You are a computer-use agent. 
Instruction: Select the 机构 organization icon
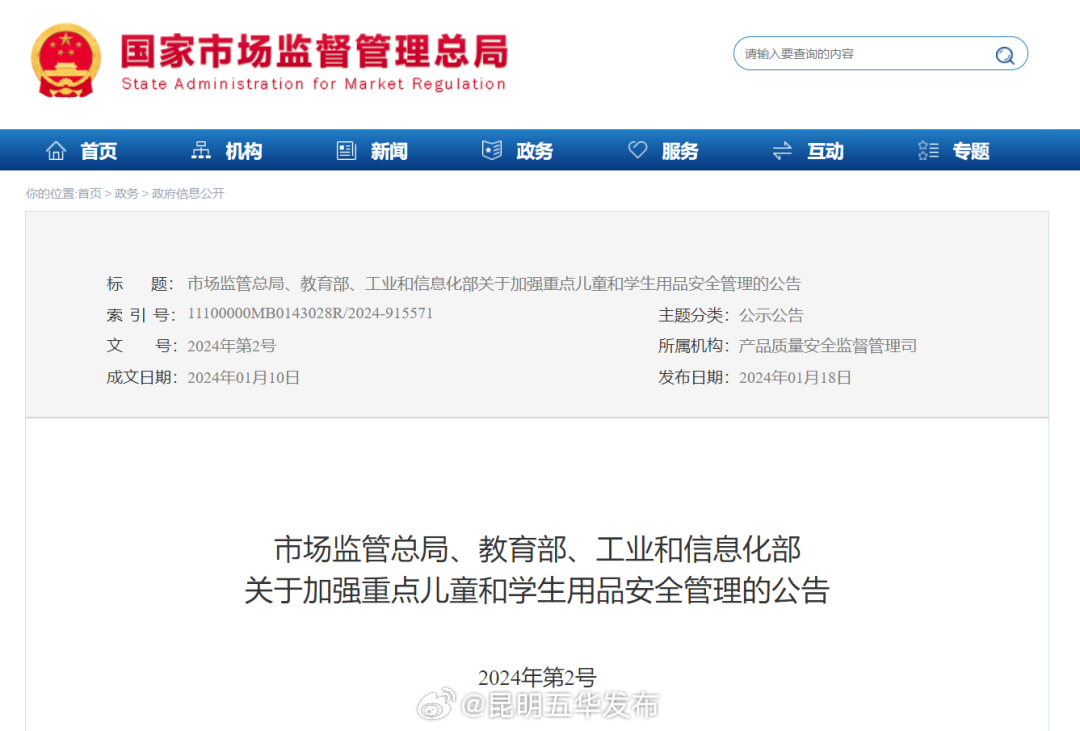coord(201,150)
